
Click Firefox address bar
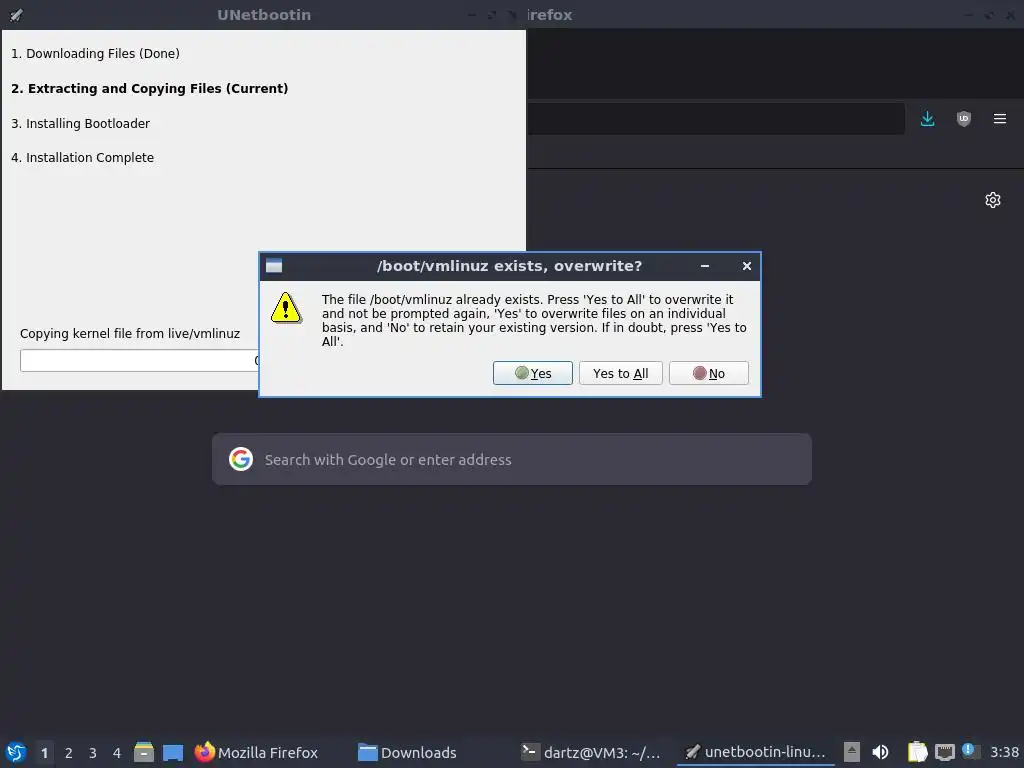pyautogui.click(x=716, y=119)
